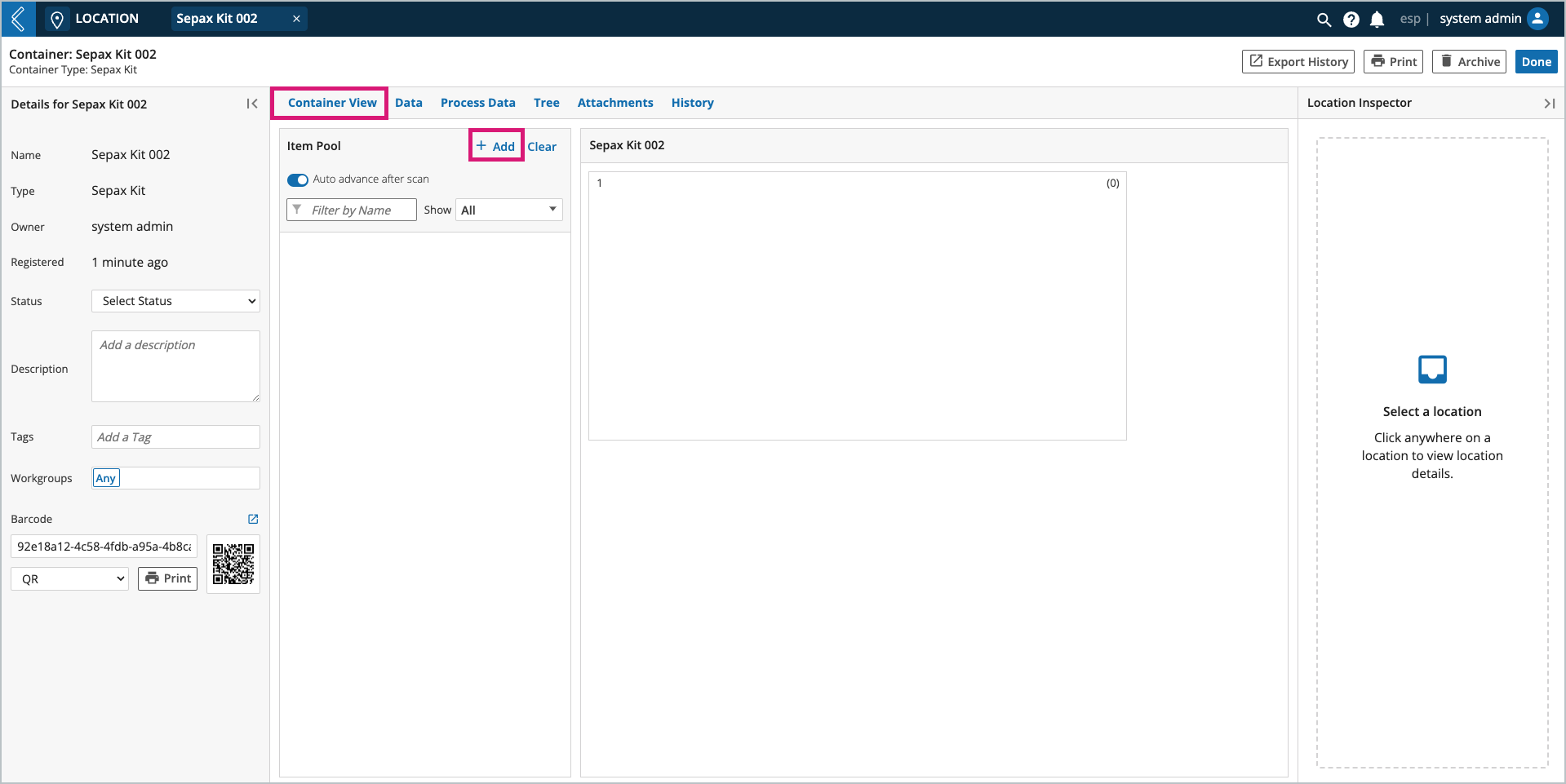Collapse the Details panel
Viewport: 1566px width, 784px height.
click(252, 104)
